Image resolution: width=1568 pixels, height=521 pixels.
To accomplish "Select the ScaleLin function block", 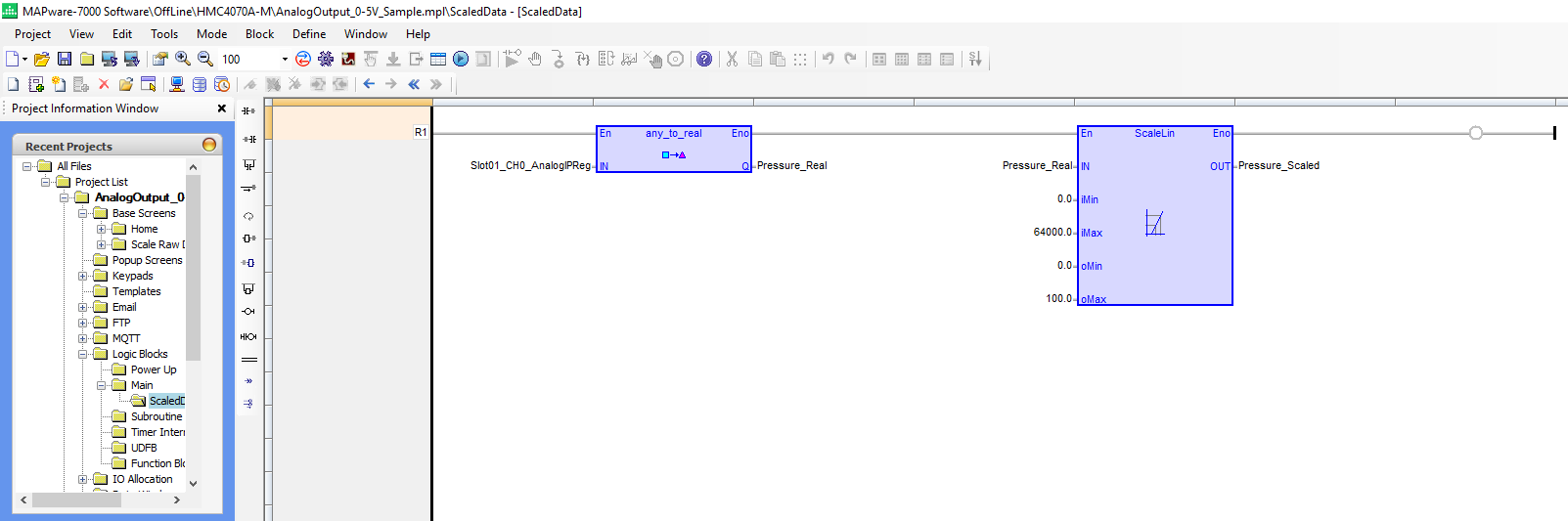I will (x=1154, y=215).
